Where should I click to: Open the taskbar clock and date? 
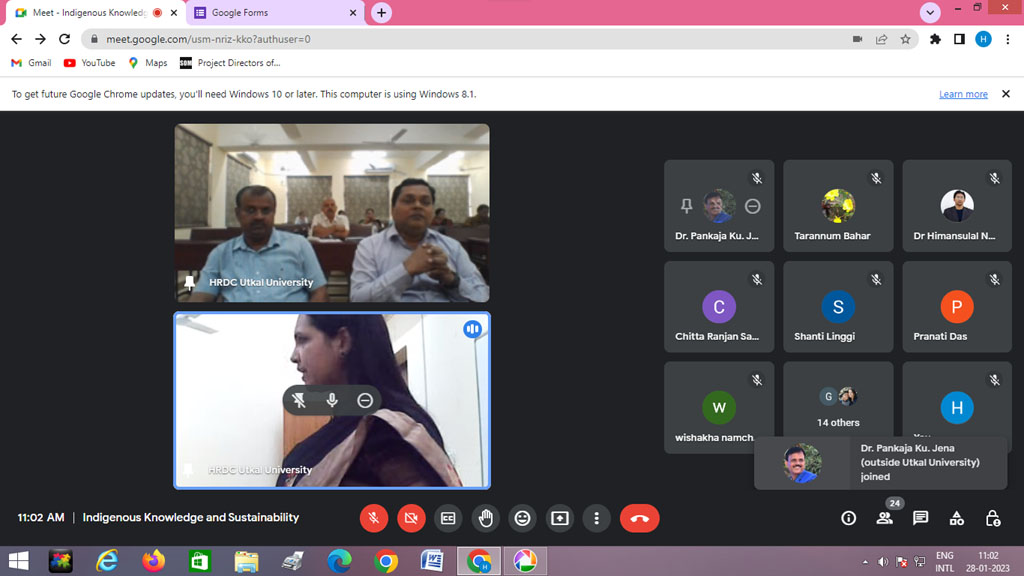pos(988,562)
